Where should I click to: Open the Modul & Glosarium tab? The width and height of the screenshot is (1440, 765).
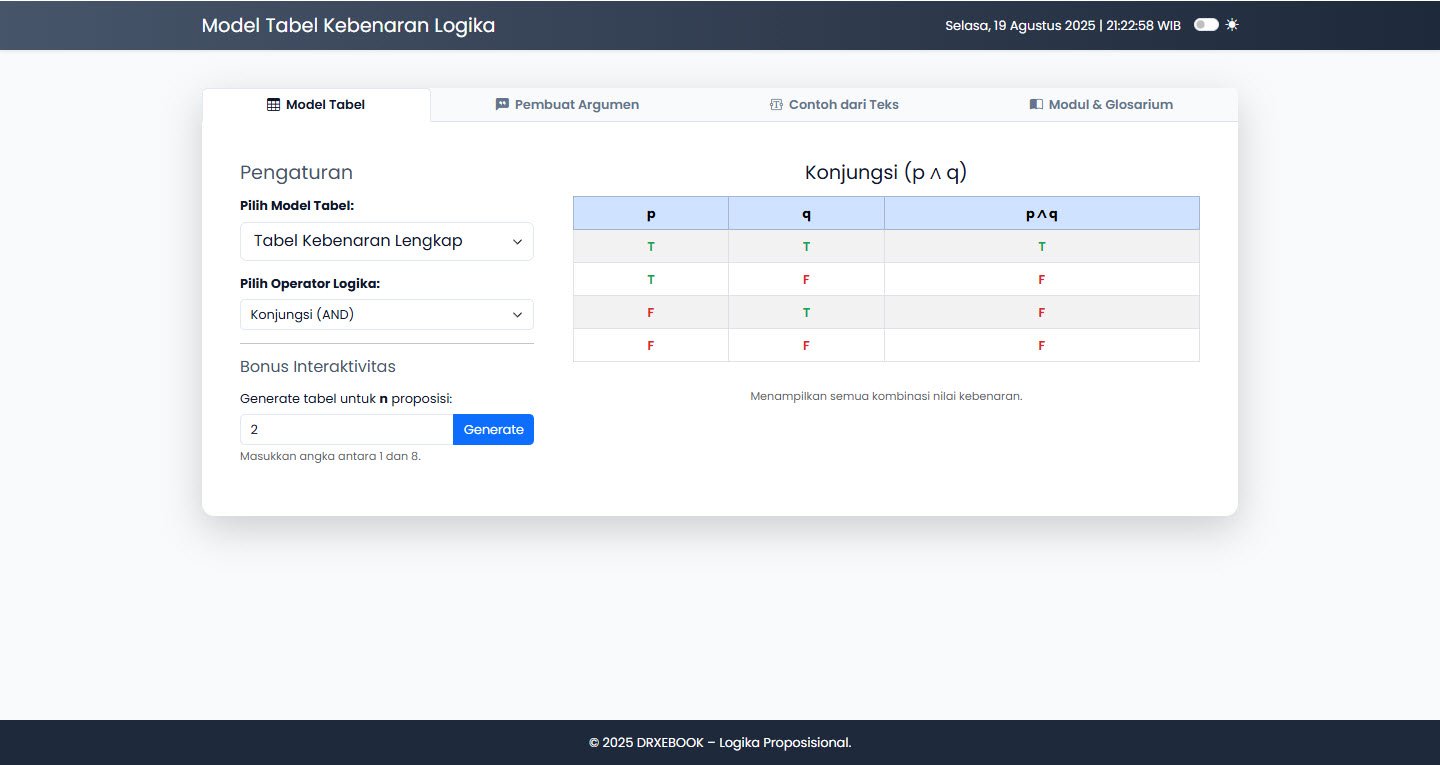coord(1101,105)
